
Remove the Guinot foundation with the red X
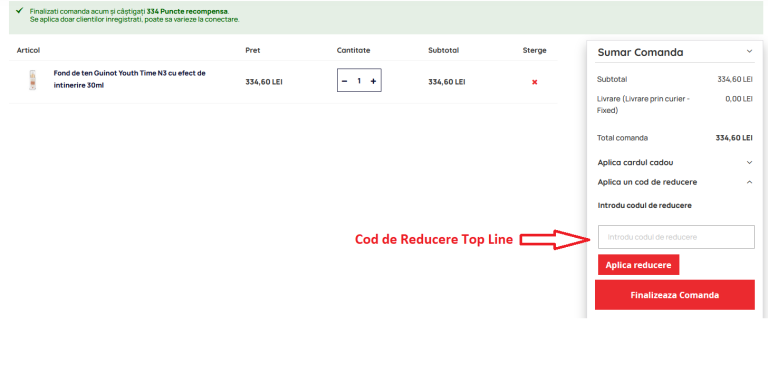click(534, 82)
